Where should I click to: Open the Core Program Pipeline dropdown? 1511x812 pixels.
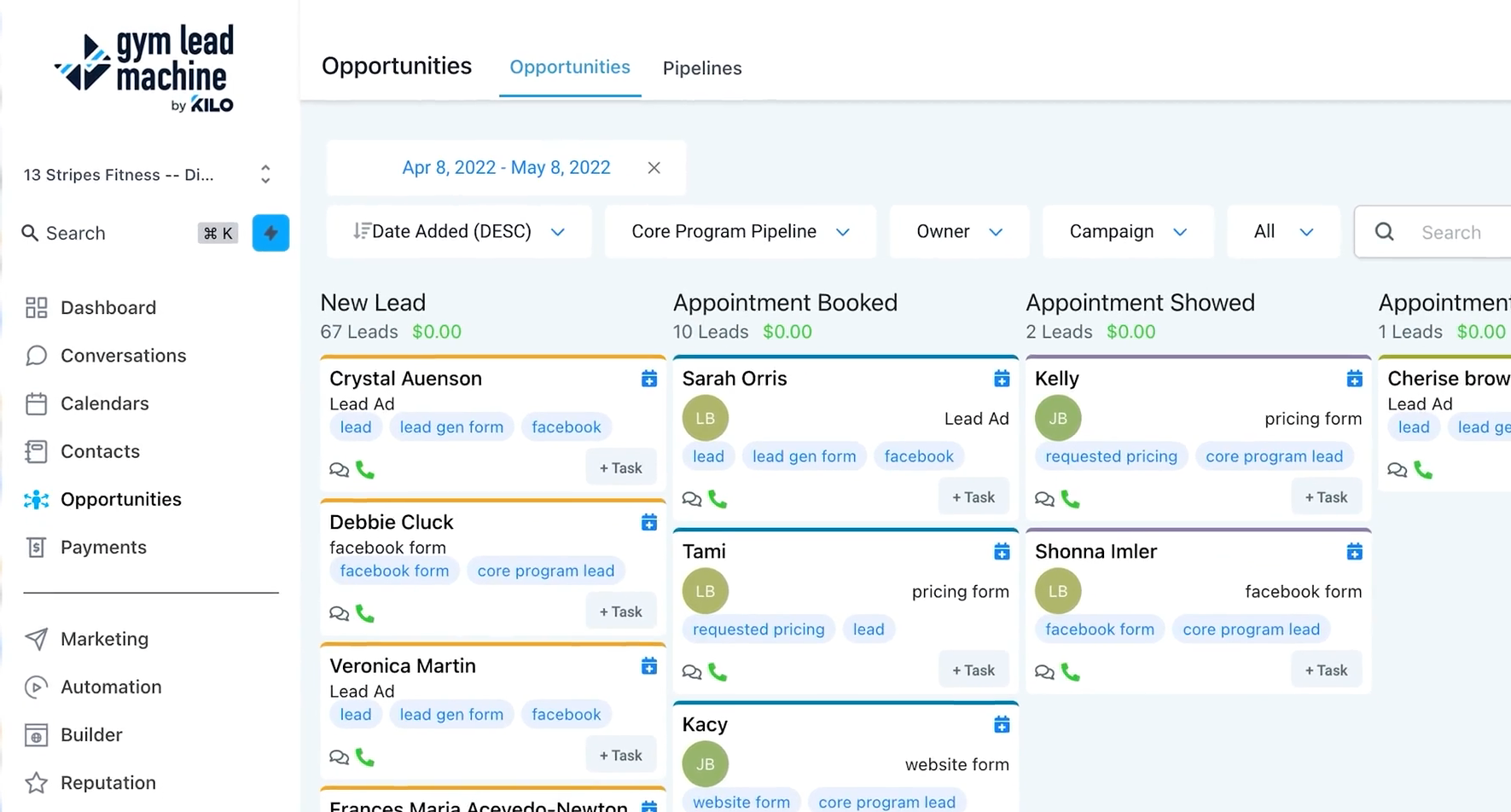[739, 231]
